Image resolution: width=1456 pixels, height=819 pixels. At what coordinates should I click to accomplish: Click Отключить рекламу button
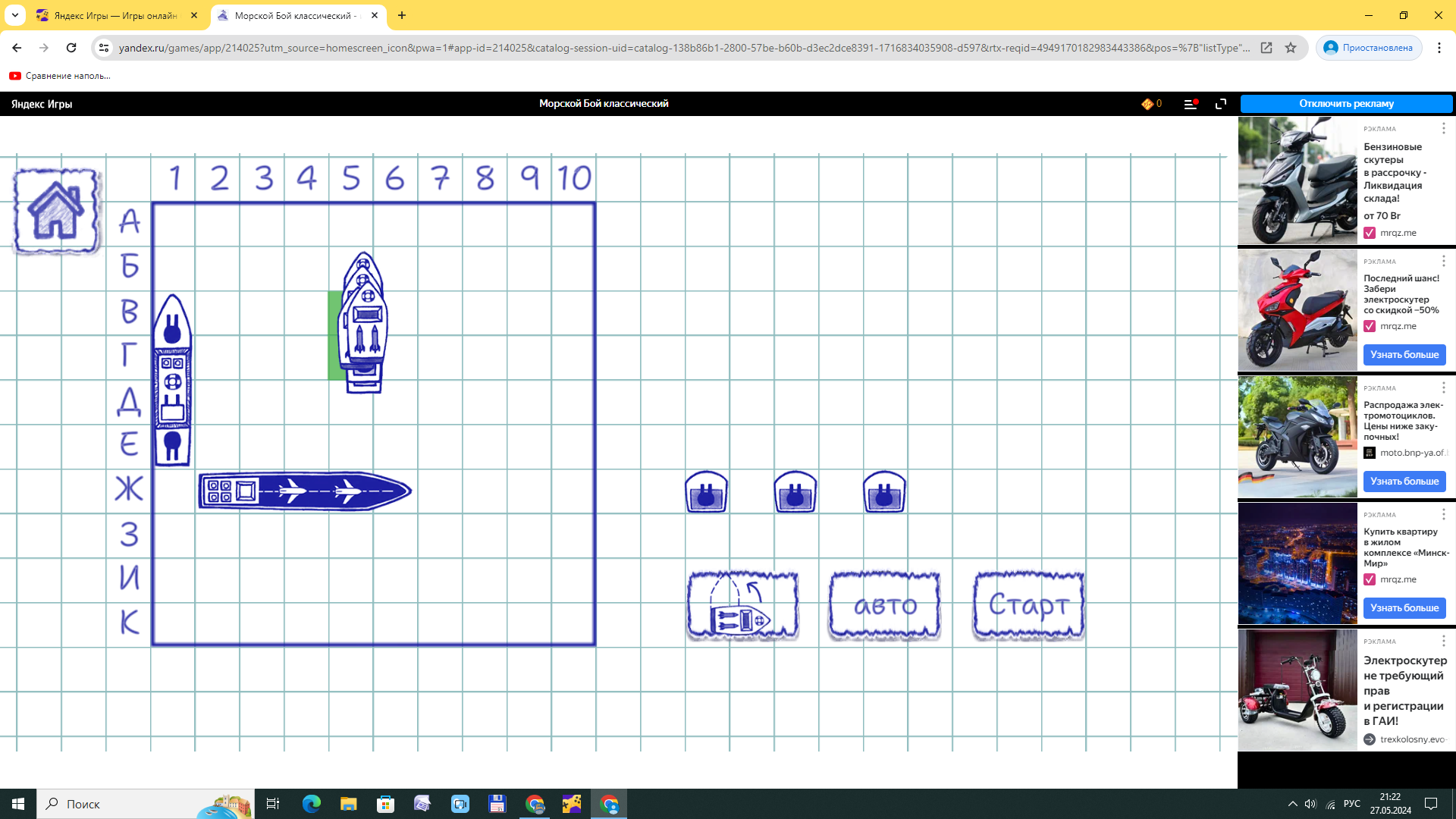click(x=1346, y=104)
